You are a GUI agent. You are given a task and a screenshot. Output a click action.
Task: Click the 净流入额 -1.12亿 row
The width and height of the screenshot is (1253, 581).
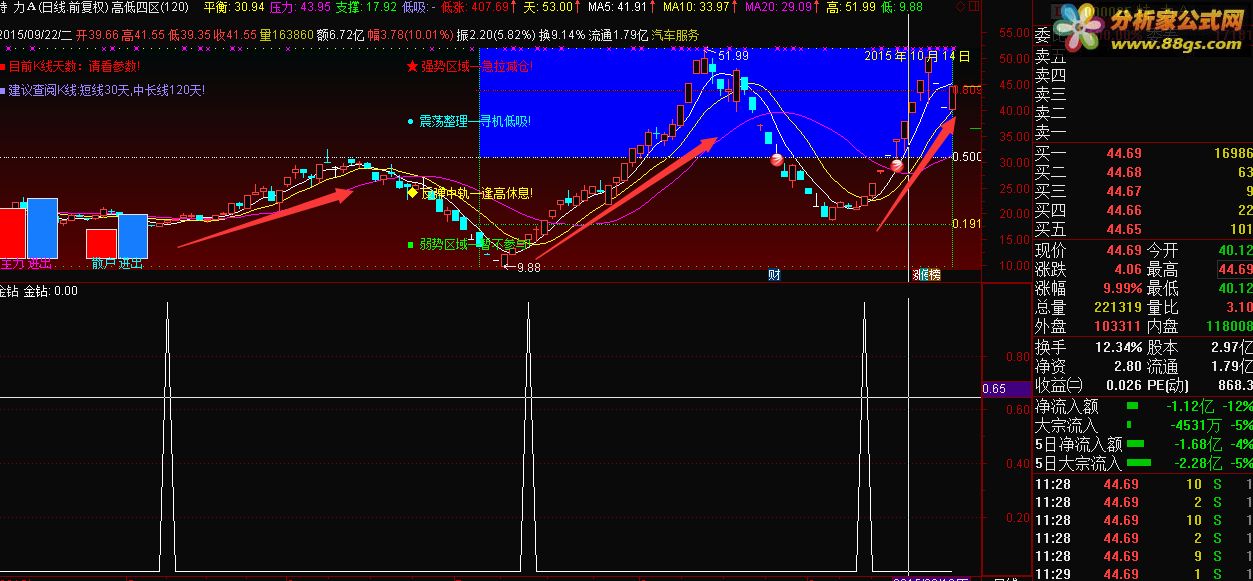pos(1142,406)
